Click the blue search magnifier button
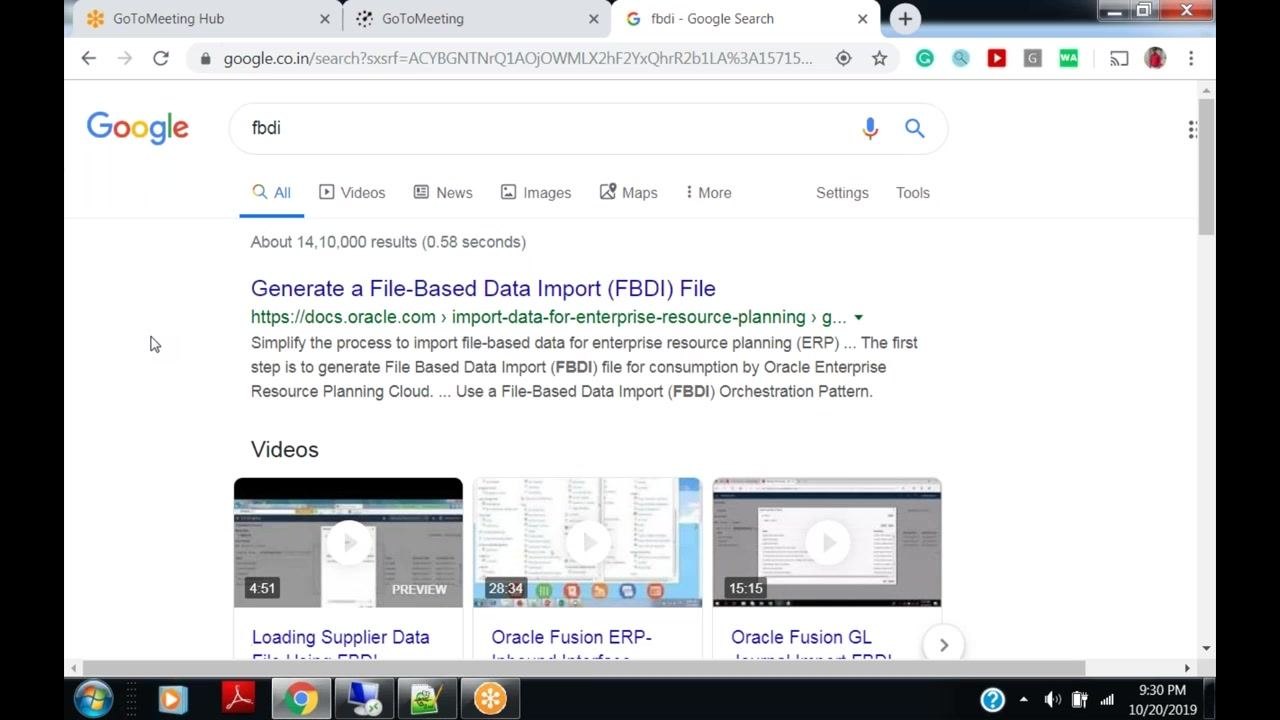 tap(914, 128)
